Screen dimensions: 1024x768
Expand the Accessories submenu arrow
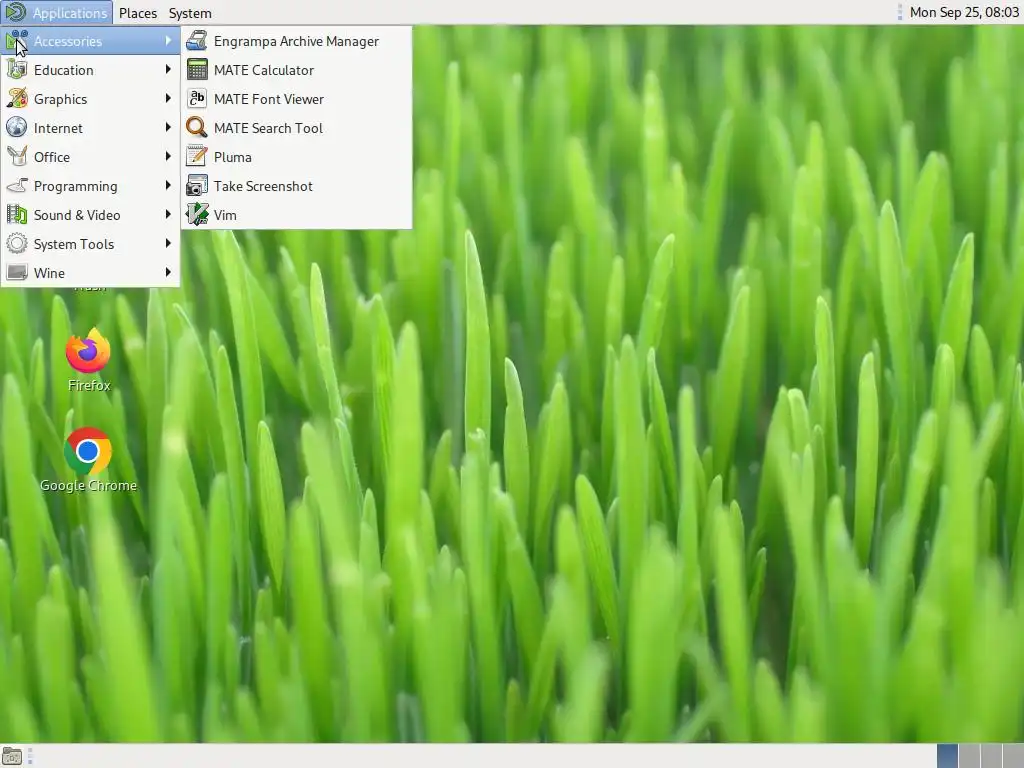[168, 40]
